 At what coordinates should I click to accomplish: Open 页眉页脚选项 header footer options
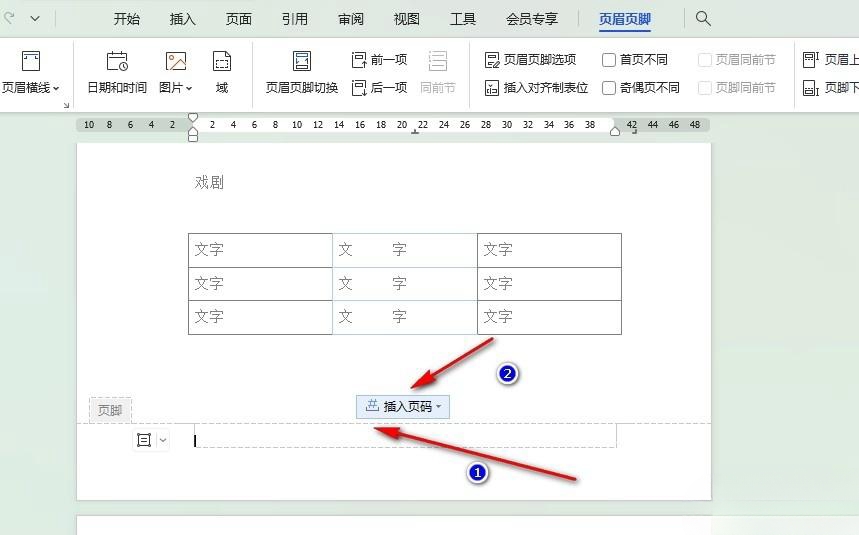(530, 59)
